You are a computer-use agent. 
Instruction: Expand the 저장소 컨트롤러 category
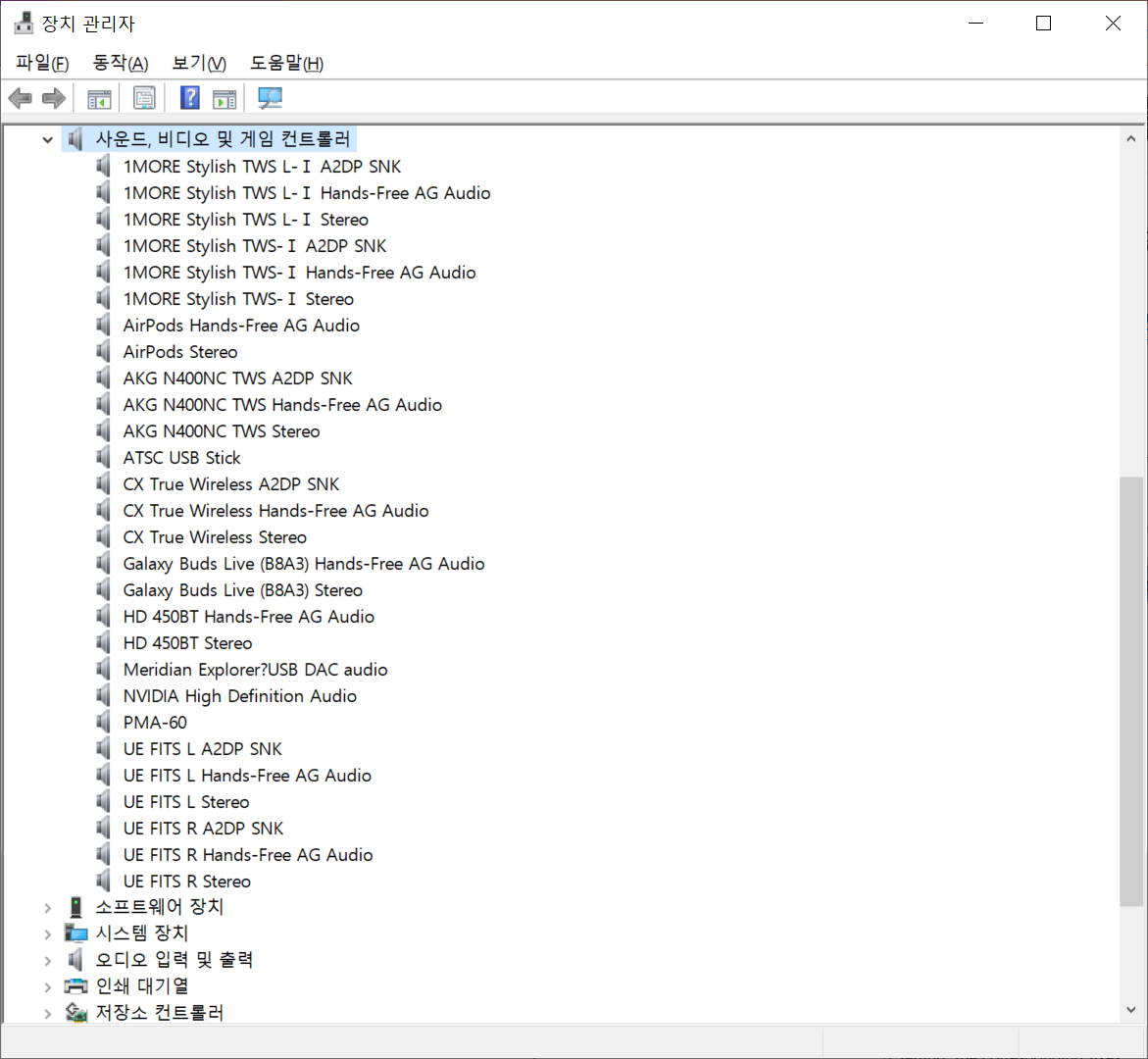(x=48, y=1013)
